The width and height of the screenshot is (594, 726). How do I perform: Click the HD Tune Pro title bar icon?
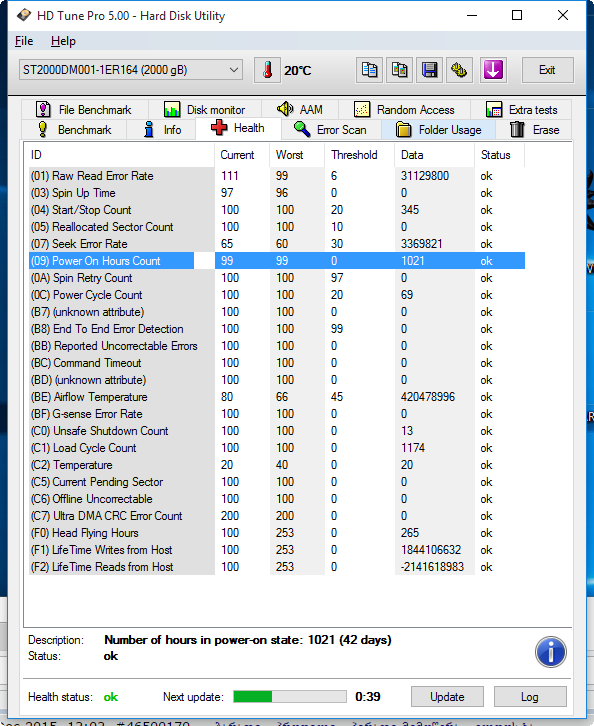point(24,16)
